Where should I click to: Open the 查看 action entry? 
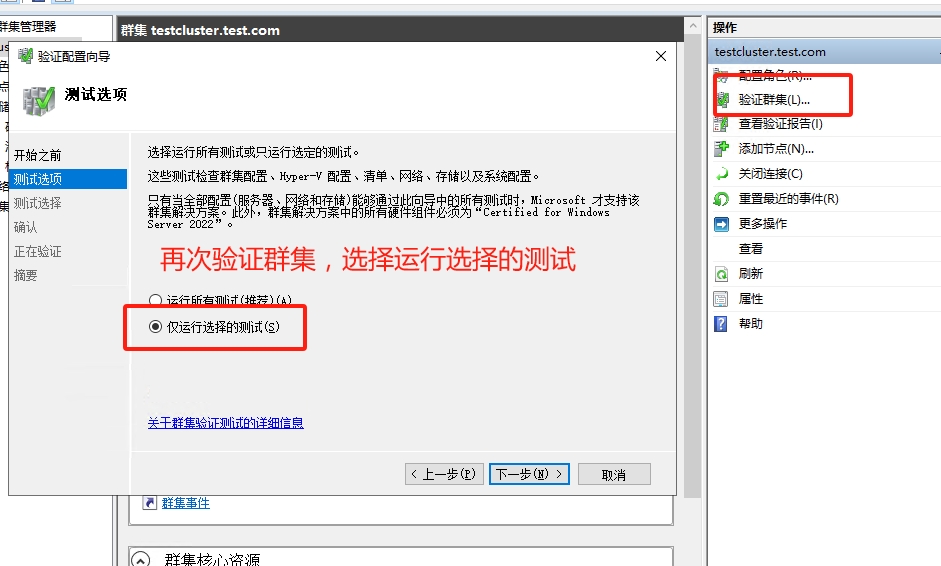751,248
